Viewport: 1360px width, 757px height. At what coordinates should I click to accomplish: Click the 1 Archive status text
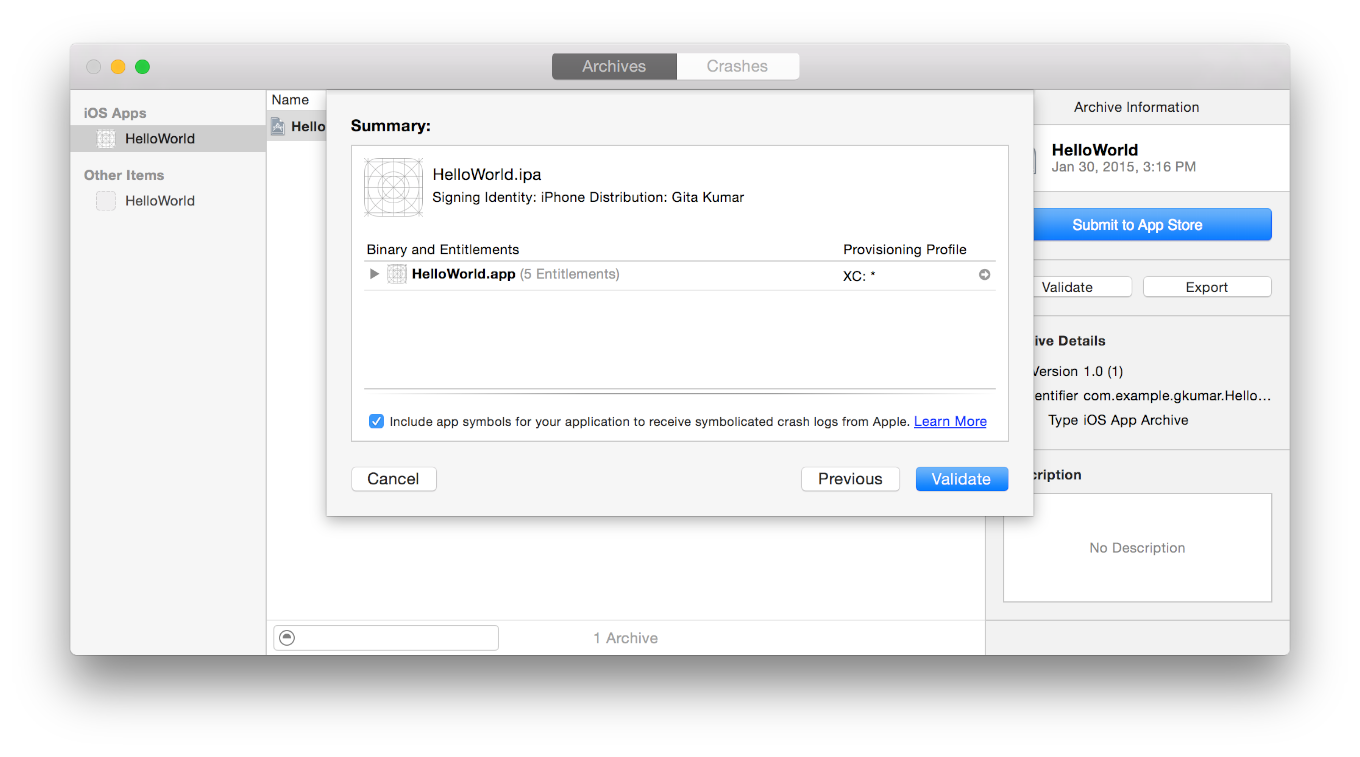click(x=626, y=638)
